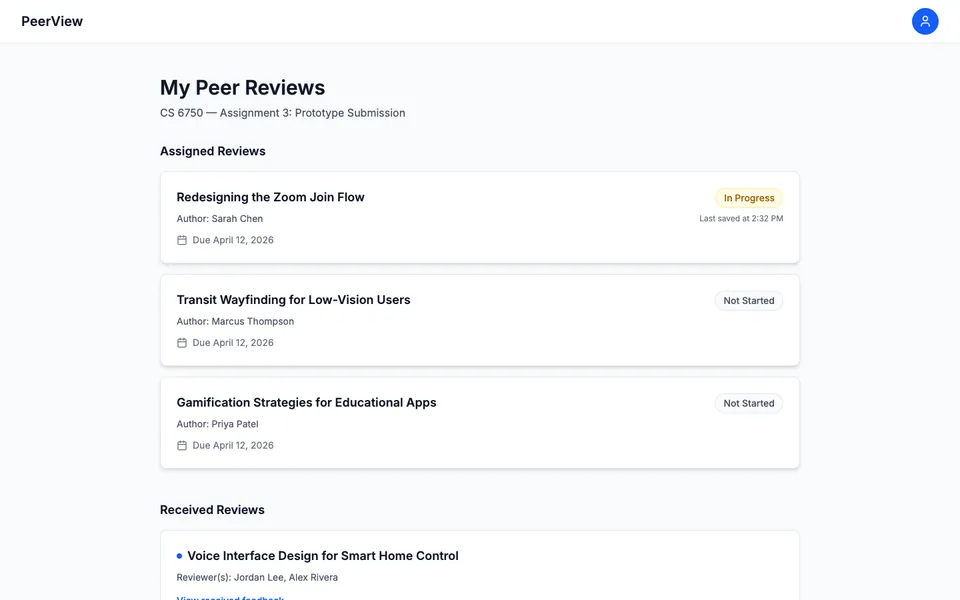Click 'Author: Priya Patel' text
This screenshot has width=960, height=600.
tap(217, 424)
